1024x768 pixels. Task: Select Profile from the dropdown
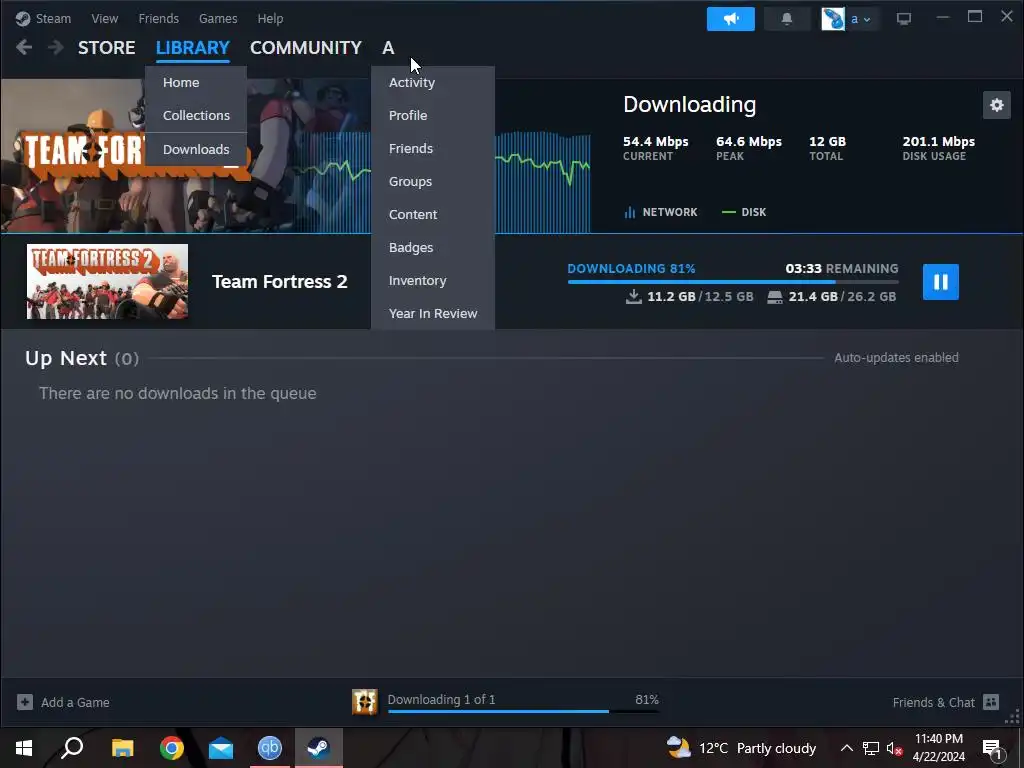point(432,116)
